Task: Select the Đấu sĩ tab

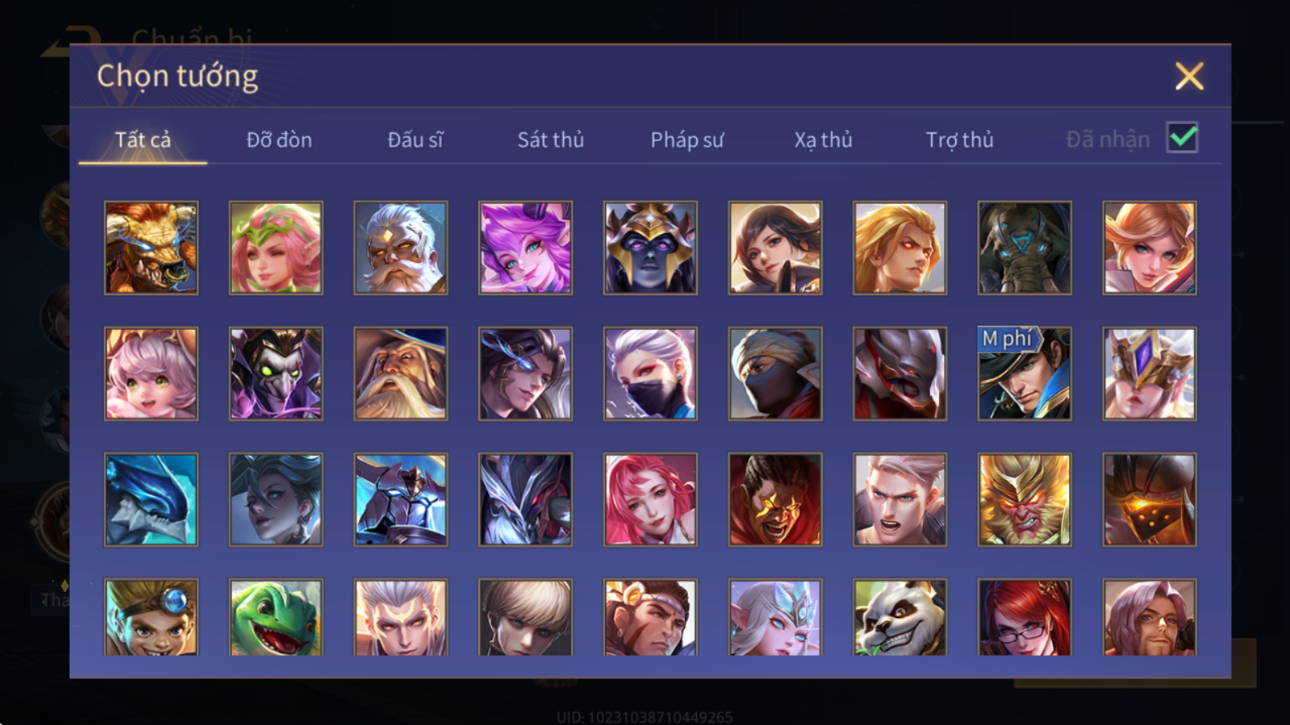Action: [415, 140]
